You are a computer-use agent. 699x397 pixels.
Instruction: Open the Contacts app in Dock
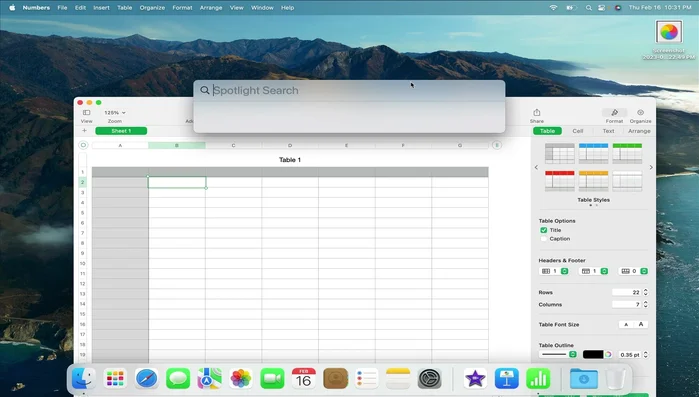pos(335,379)
